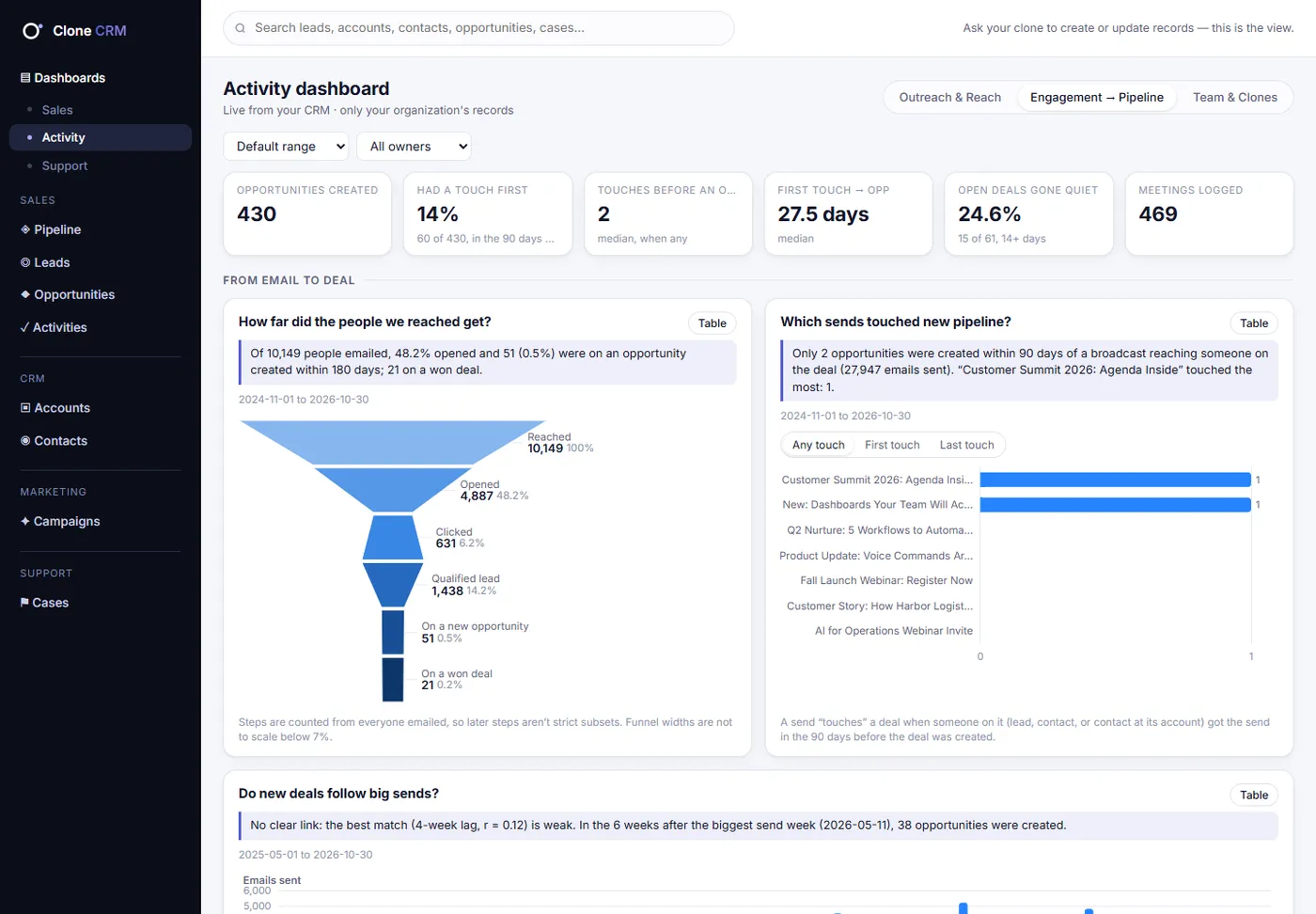This screenshot has height=914, width=1316.
Task: Show Table view for sends touched pipeline
Action: coord(1254,323)
